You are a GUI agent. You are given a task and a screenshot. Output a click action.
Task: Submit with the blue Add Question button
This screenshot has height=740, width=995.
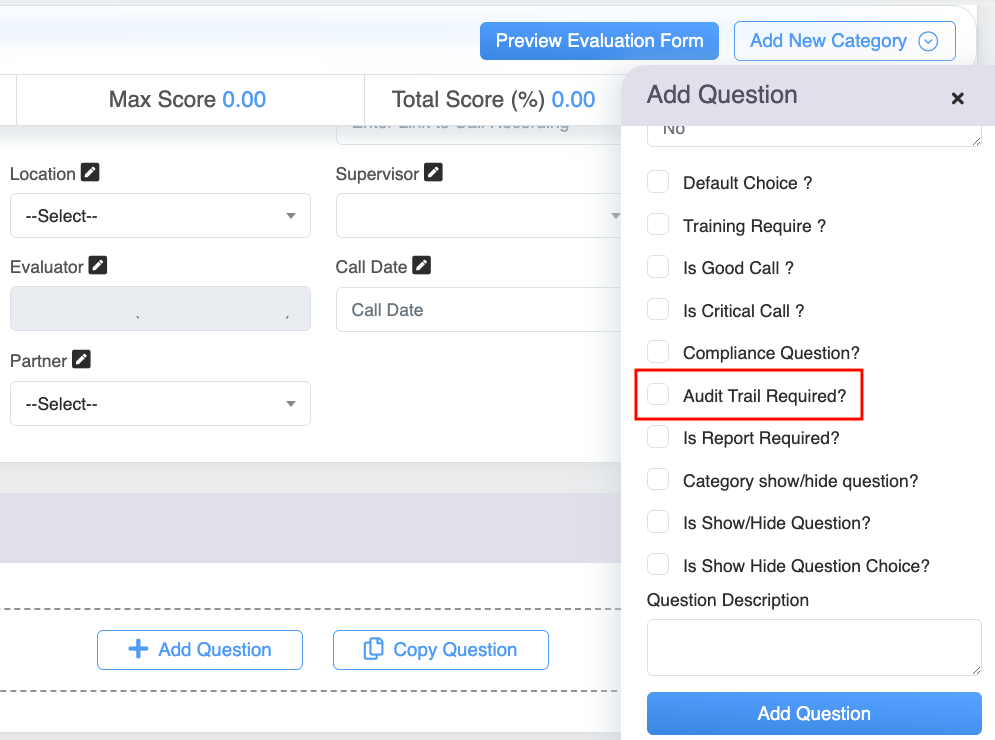click(x=813, y=714)
